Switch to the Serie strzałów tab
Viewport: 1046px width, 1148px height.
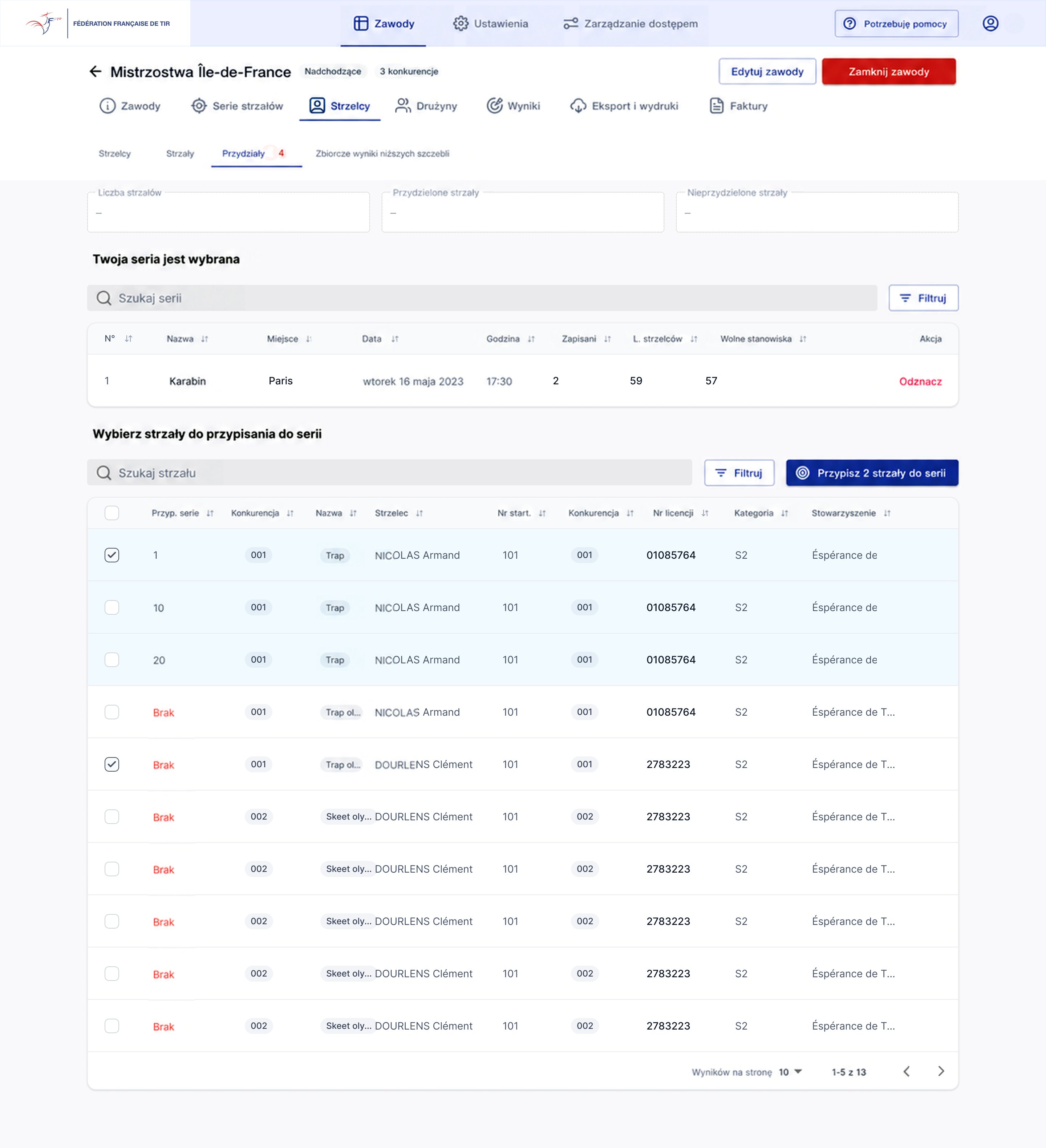pyautogui.click(x=238, y=106)
